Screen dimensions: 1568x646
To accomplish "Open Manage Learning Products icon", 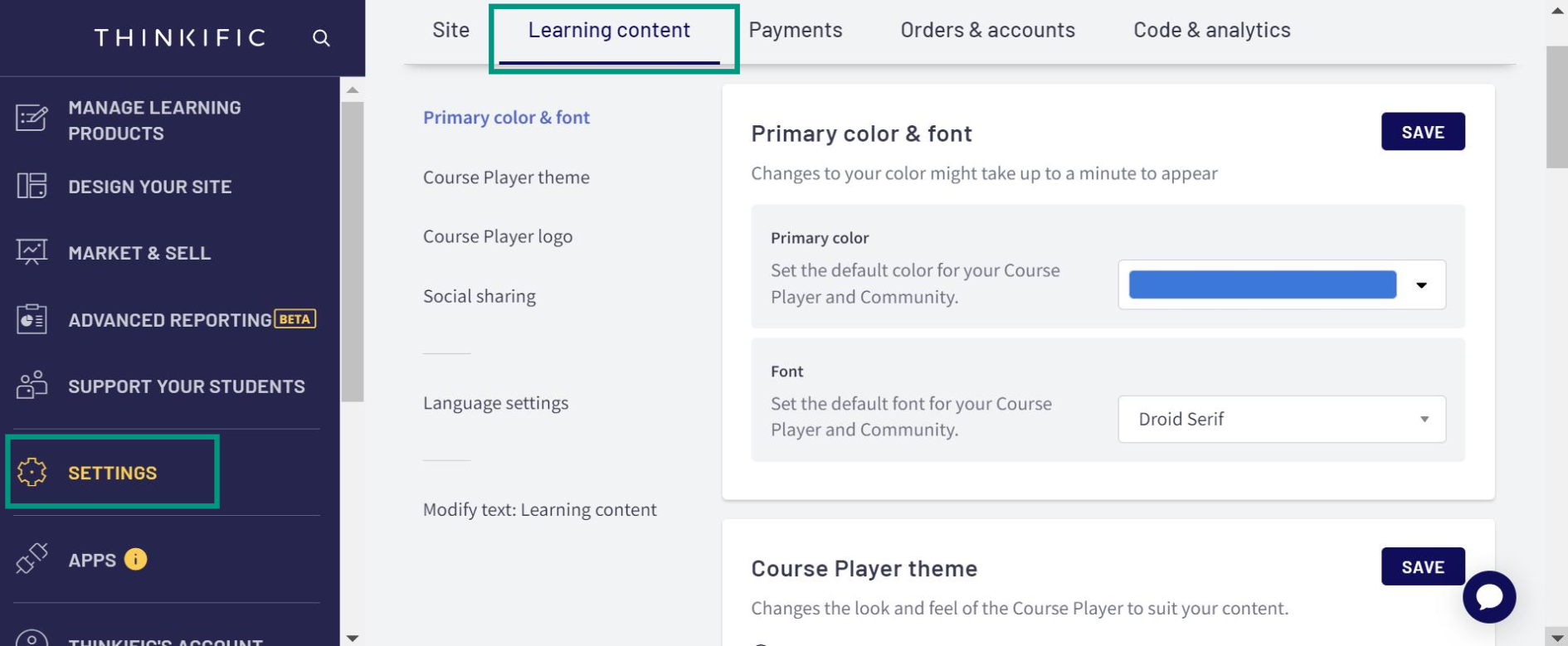I will (x=32, y=119).
